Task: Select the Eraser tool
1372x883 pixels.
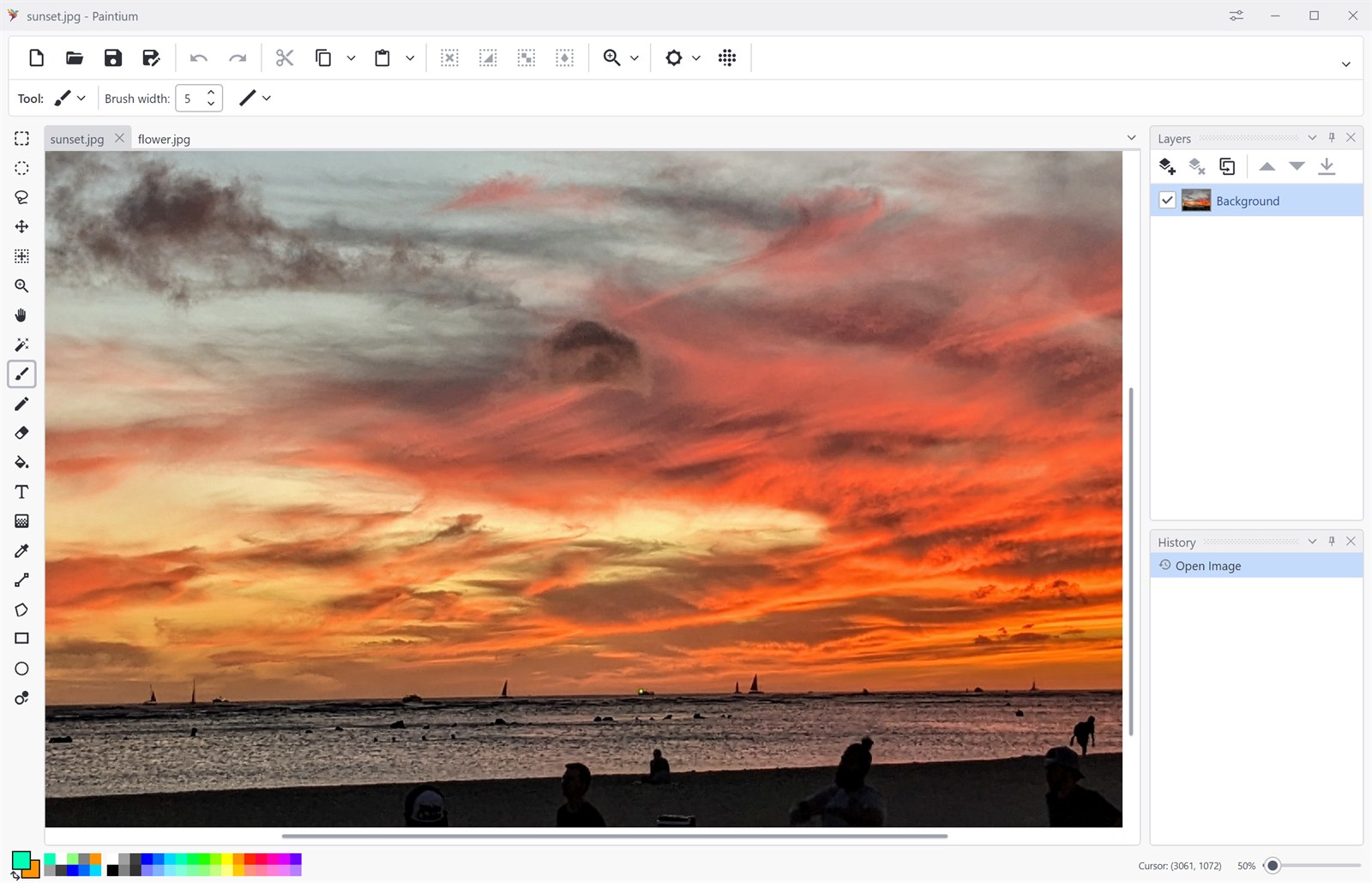Action: click(x=22, y=433)
